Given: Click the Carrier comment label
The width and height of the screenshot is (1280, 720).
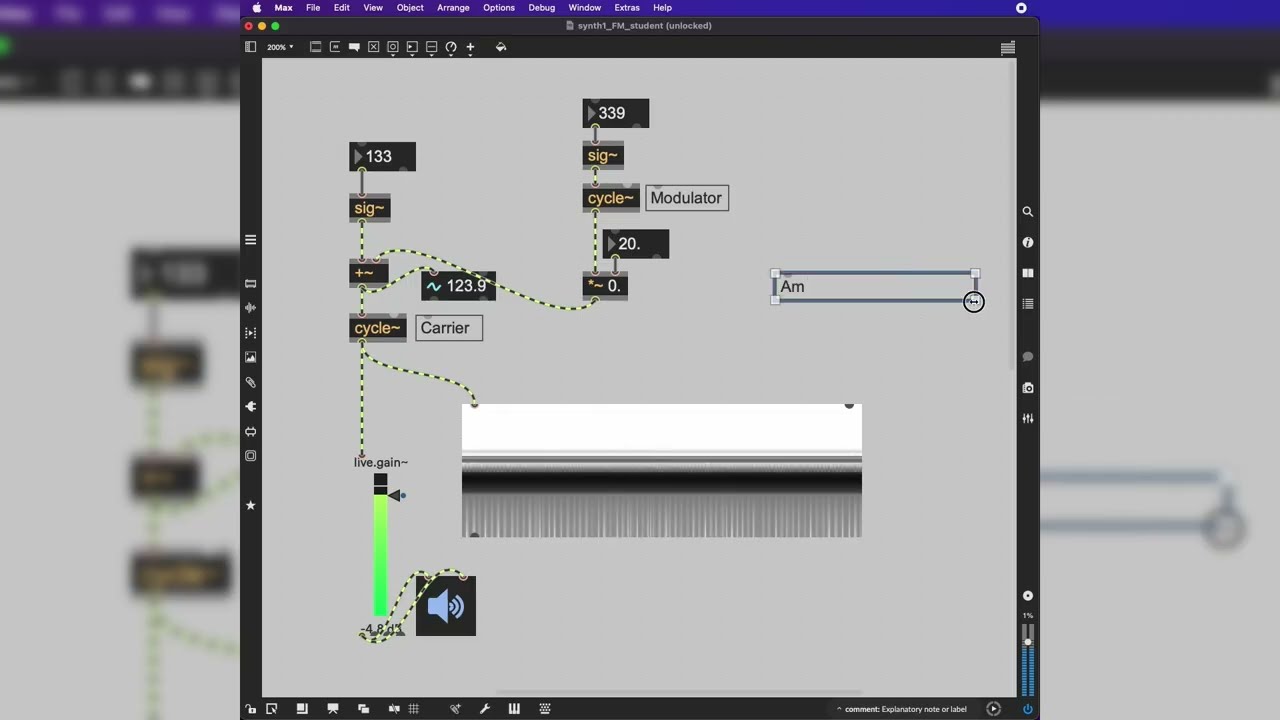Looking at the screenshot, I should point(449,328).
